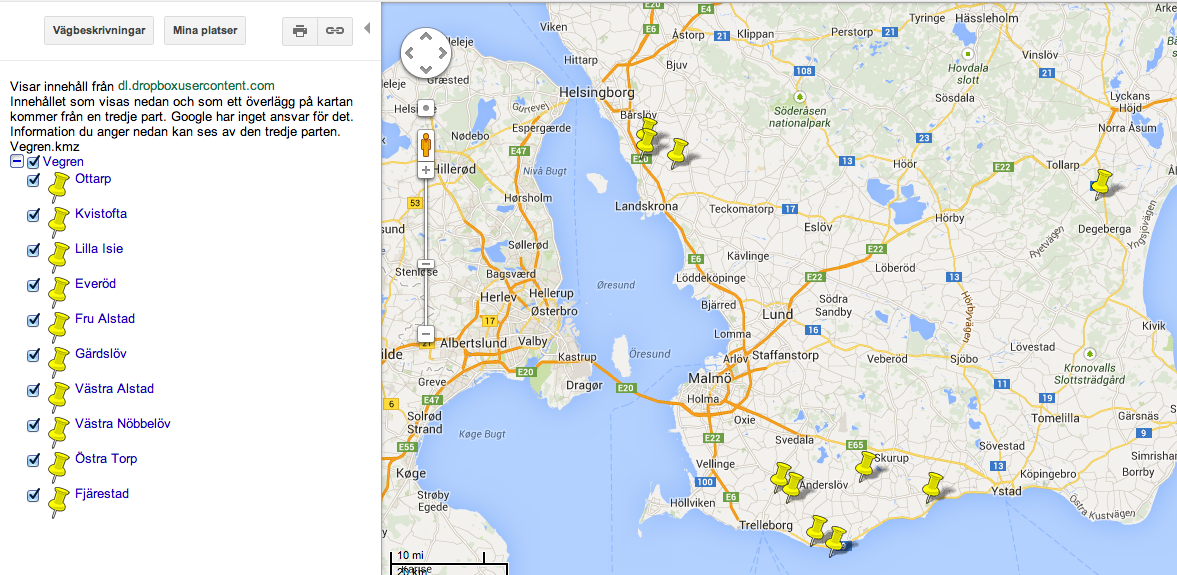The width and height of the screenshot is (1177, 575).
Task: Uncheck the Everöd checkbox
Action: [x=33, y=284]
